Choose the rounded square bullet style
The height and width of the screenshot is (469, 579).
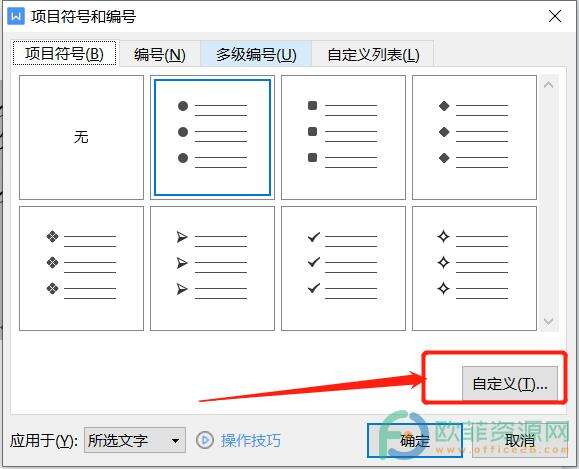pyautogui.click(x=343, y=137)
